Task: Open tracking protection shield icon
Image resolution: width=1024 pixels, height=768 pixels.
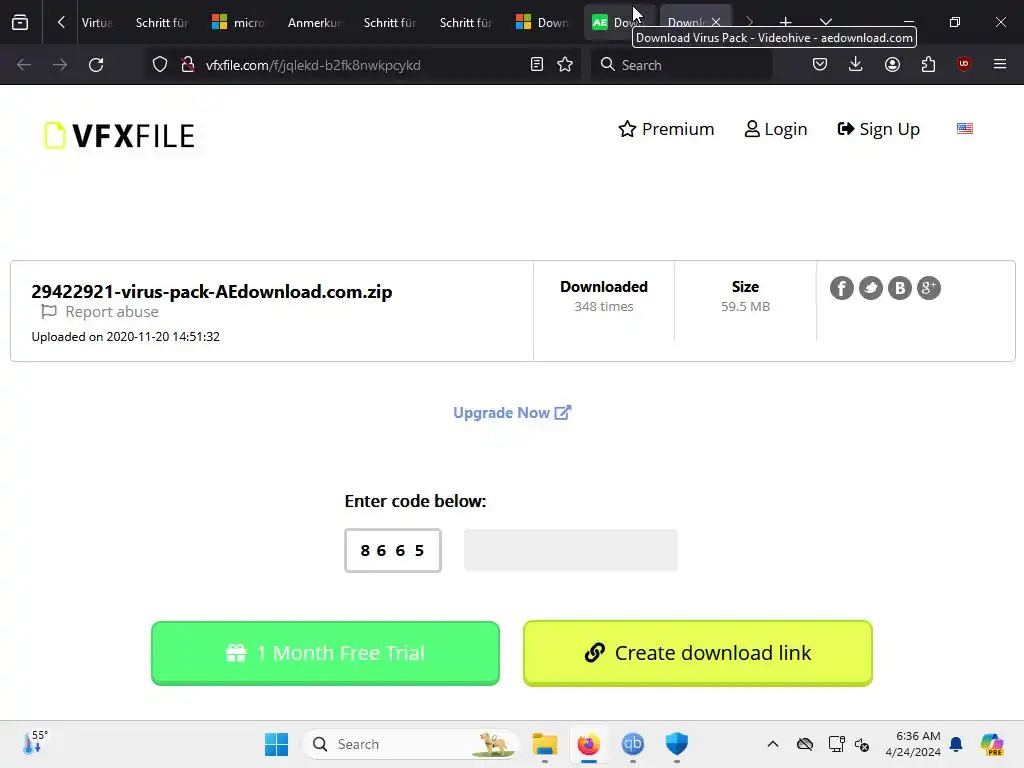Action: click(160, 65)
